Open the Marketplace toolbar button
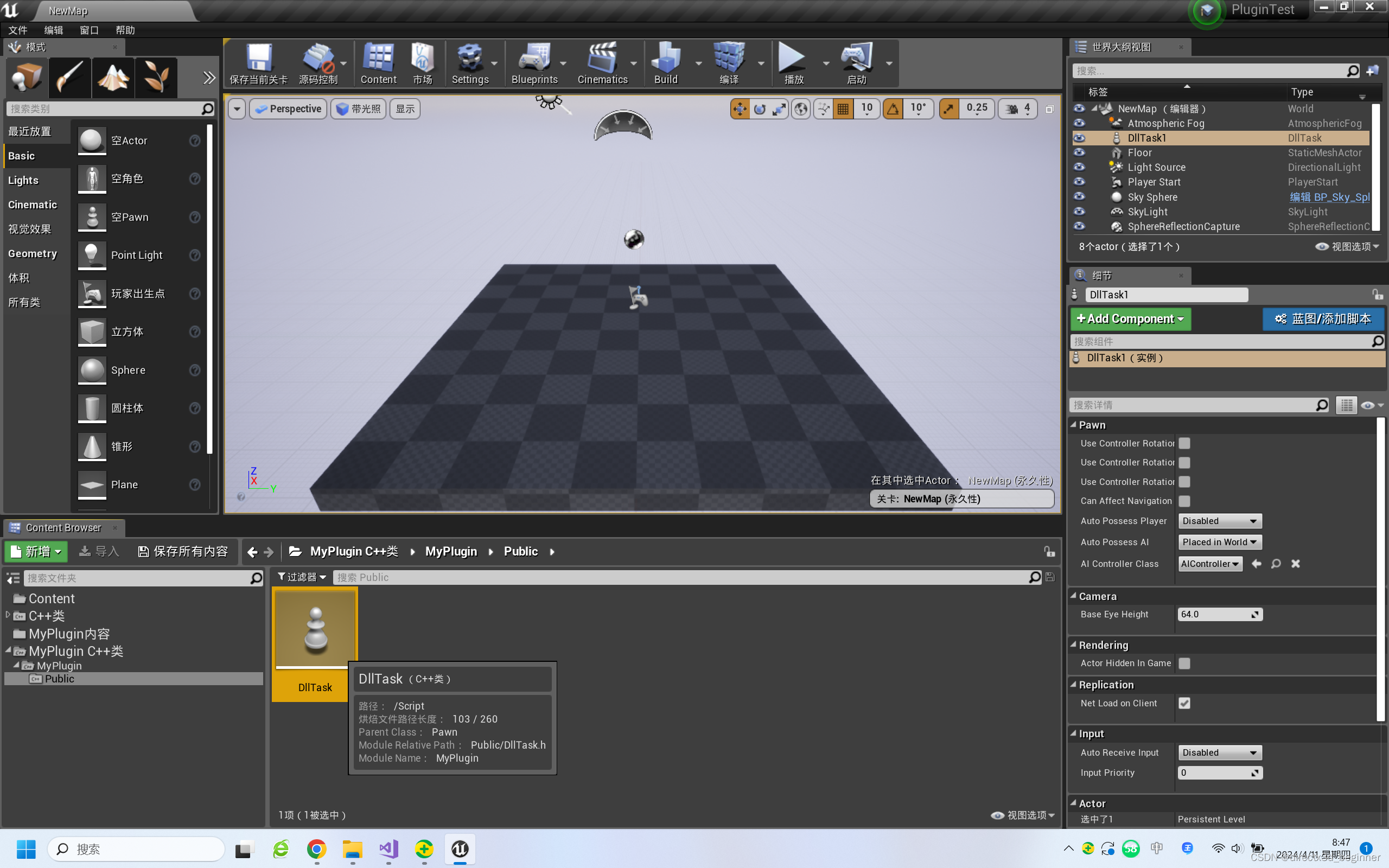Viewport: 1389px width, 868px height. [x=423, y=63]
